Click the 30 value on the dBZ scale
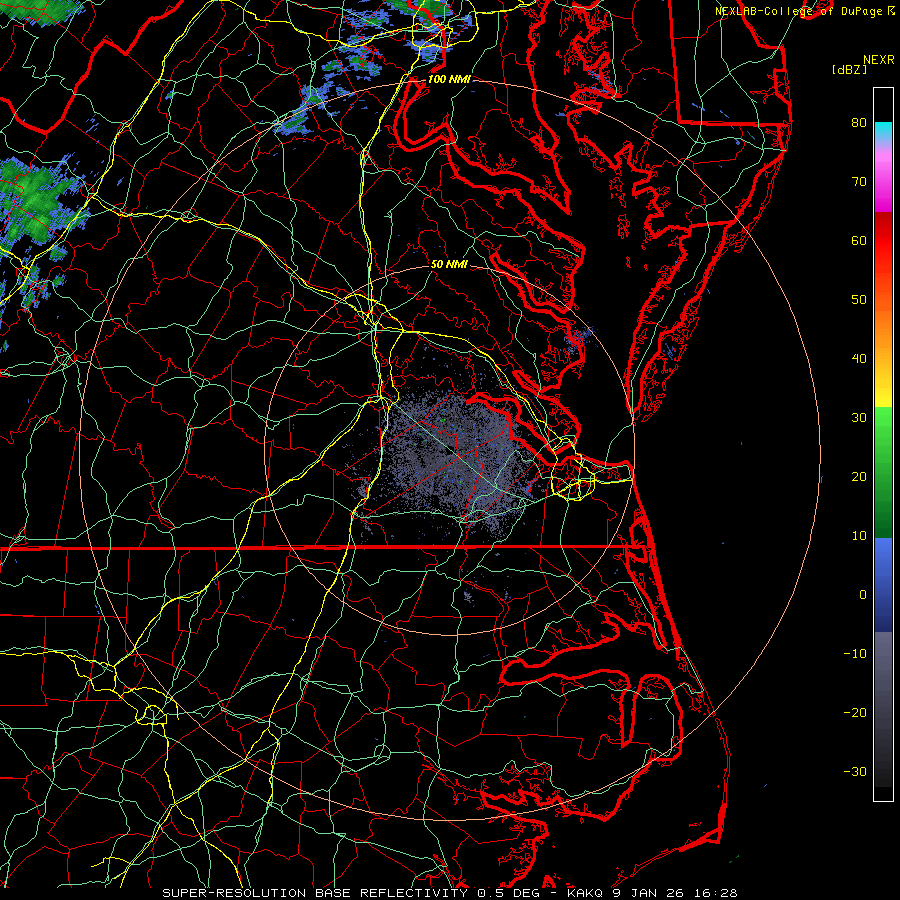Image resolution: width=900 pixels, height=900 pixels. [x=859, y=417]
